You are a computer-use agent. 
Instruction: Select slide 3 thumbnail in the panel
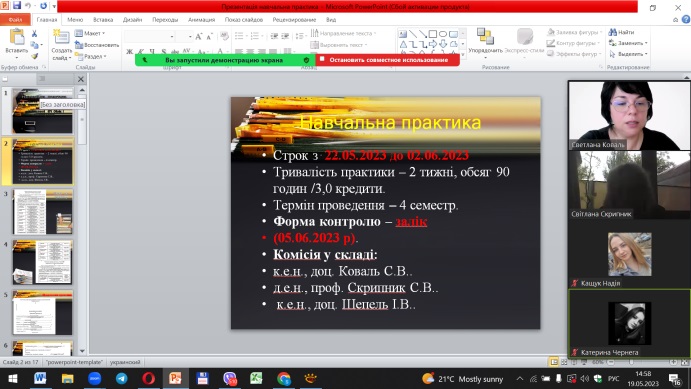coord(42,212)
